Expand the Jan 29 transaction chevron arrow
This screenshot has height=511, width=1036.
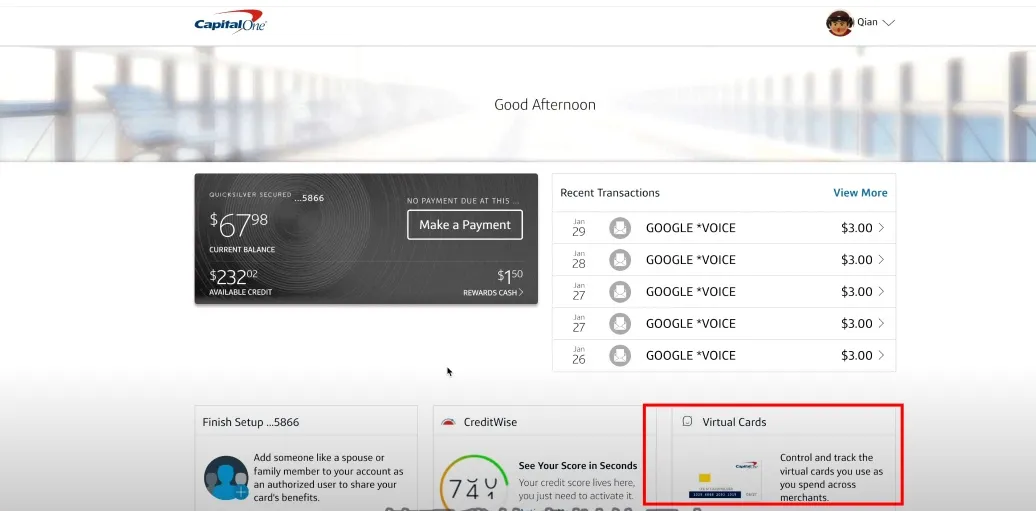[881, 228]
